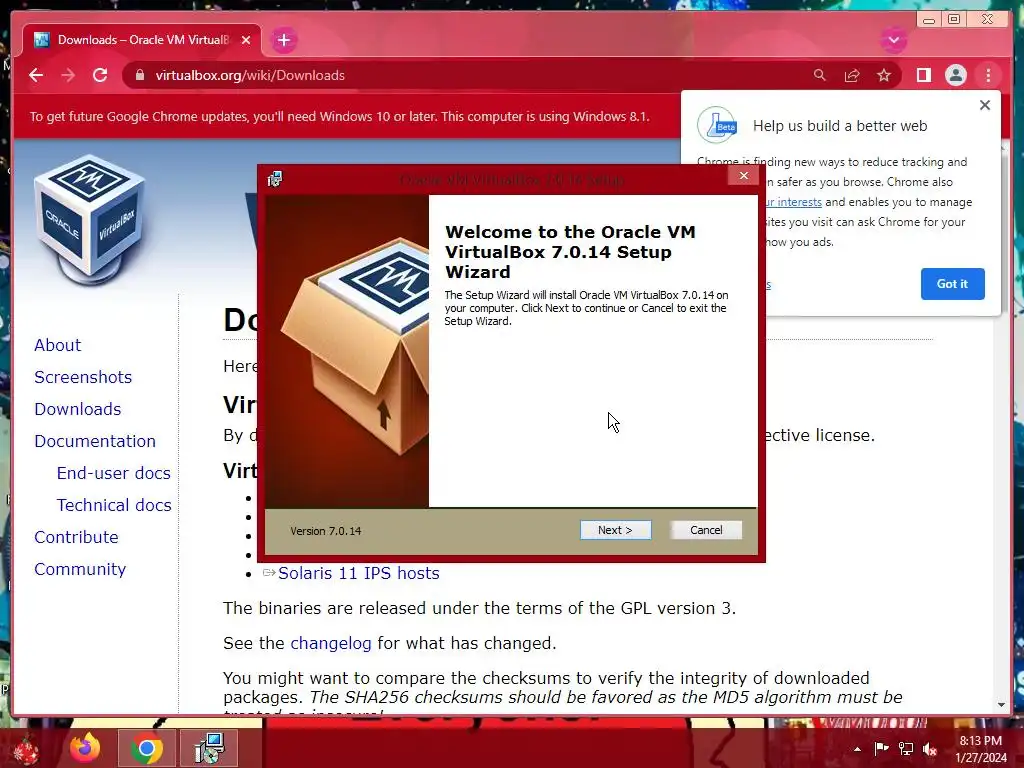Open the Chrome zoom magnifier icon
The width and height of the screenshot is (1024, 768).
point(820,75)
